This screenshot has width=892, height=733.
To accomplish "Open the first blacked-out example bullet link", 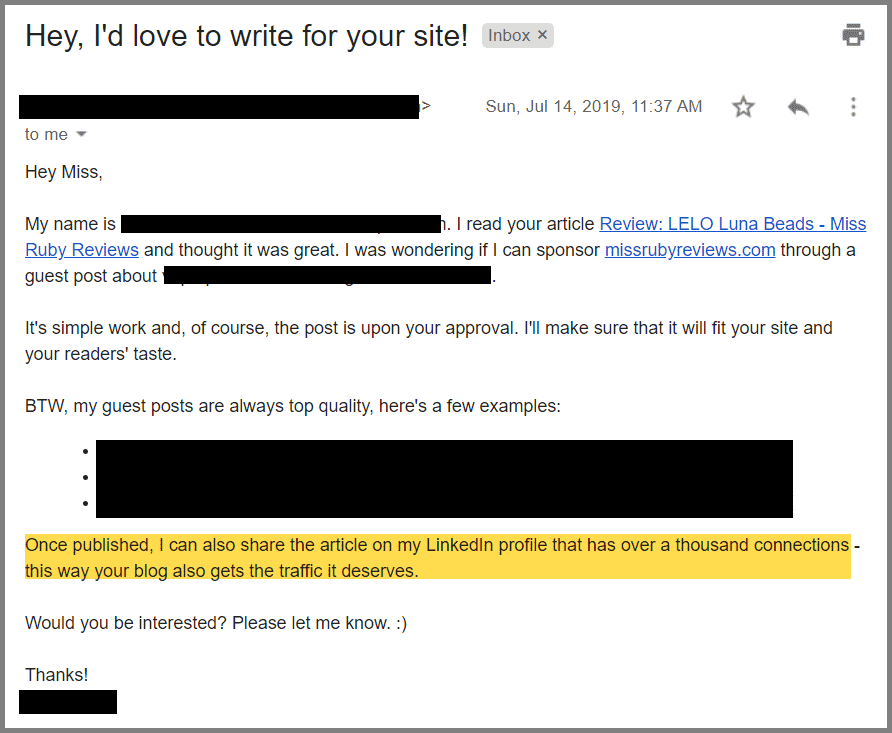I will pos(444,452).
